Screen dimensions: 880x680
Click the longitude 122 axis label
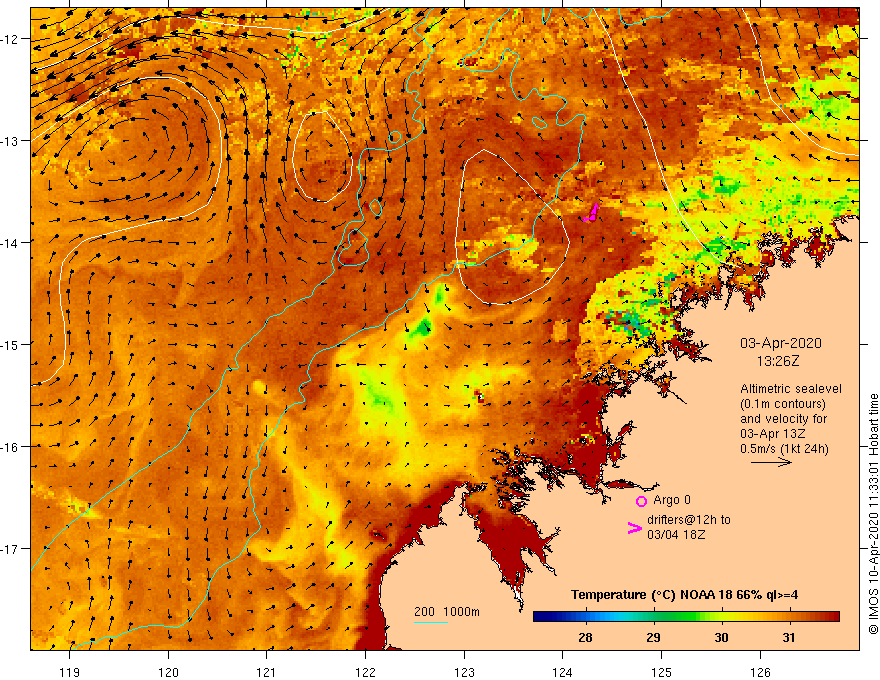365,672
